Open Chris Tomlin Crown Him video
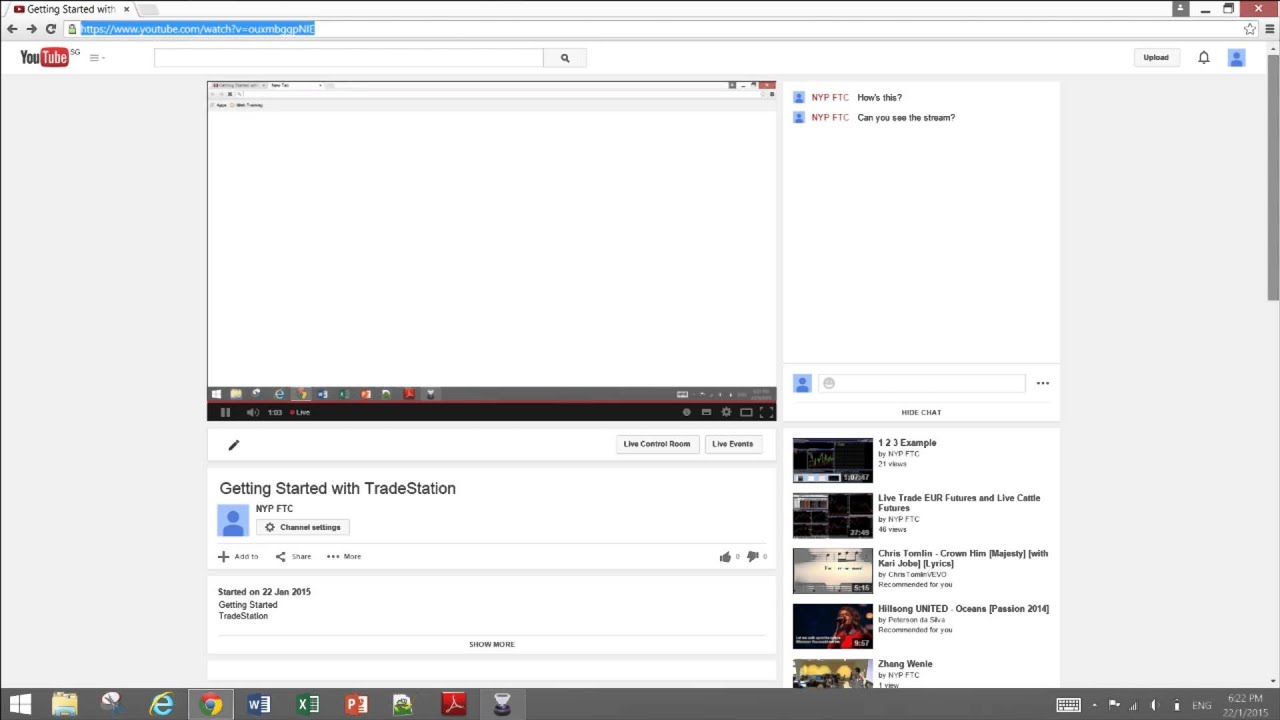 pos(963,558)
